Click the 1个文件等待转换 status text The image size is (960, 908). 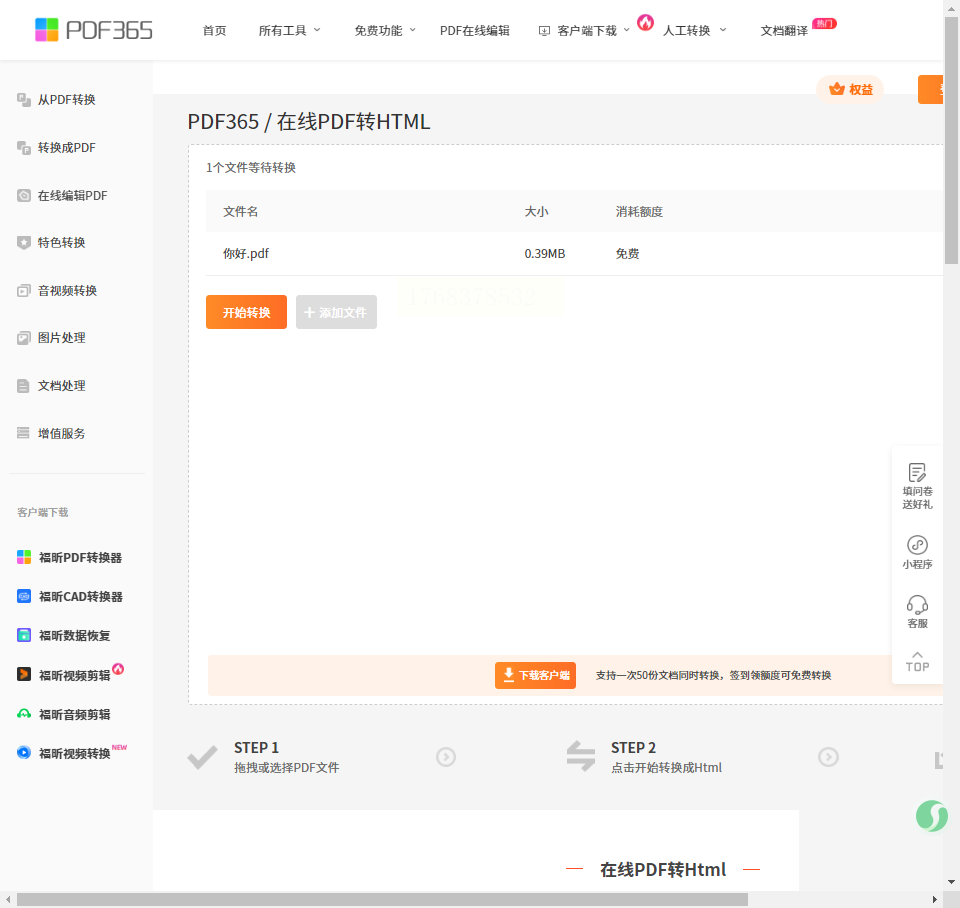coord(251,168)
